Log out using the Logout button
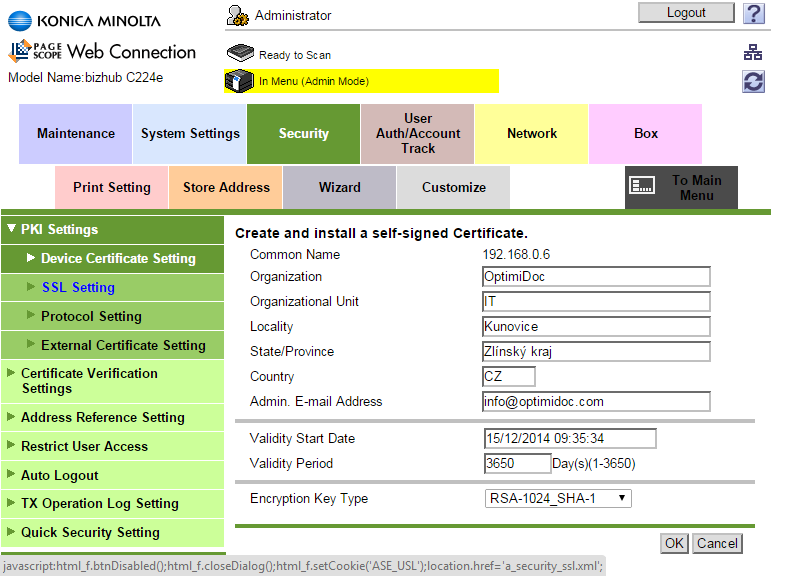 click(x=686, y=13)
